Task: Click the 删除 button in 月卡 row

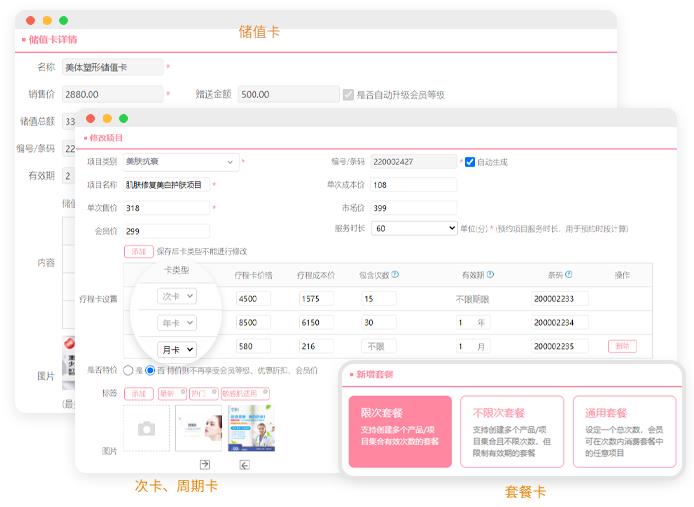Action: (x=621, y=346)
